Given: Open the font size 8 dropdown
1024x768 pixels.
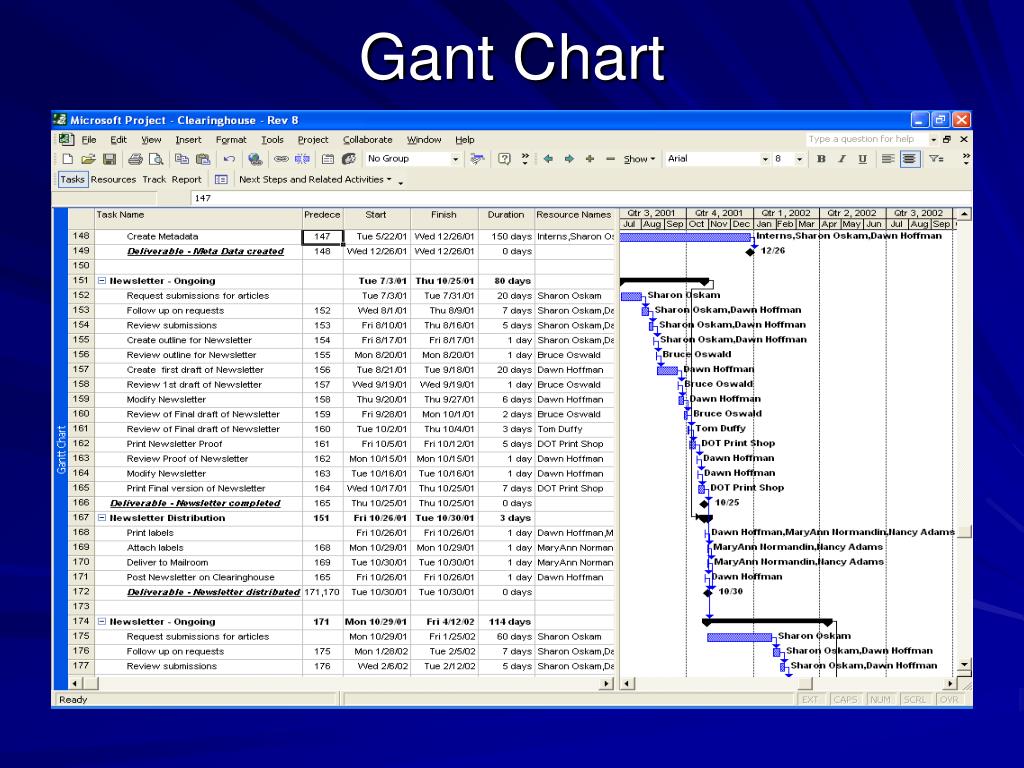Looking at the screenshot, I should pyautogui.click(x=799, y=159).
